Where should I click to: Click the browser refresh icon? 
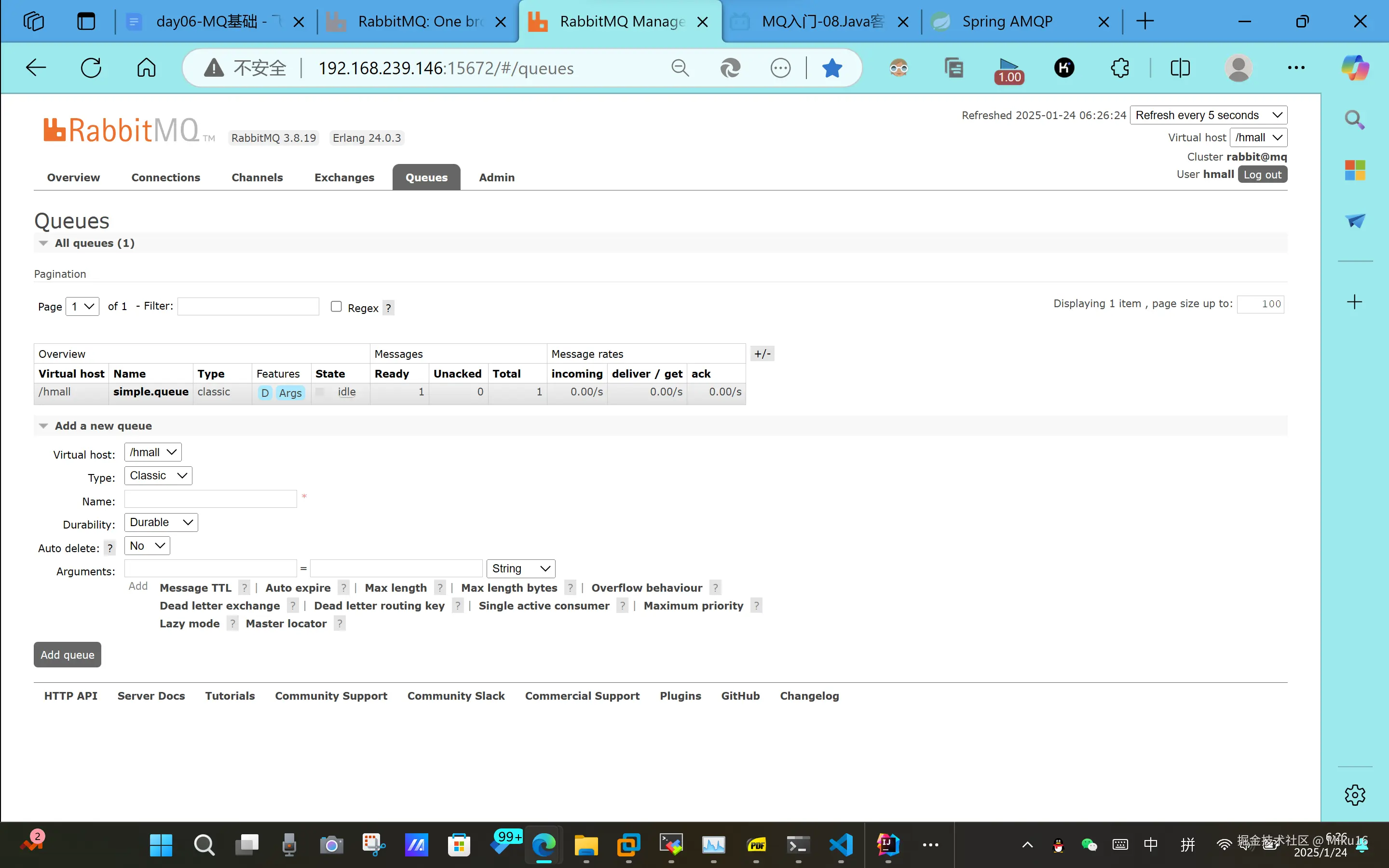91,68
